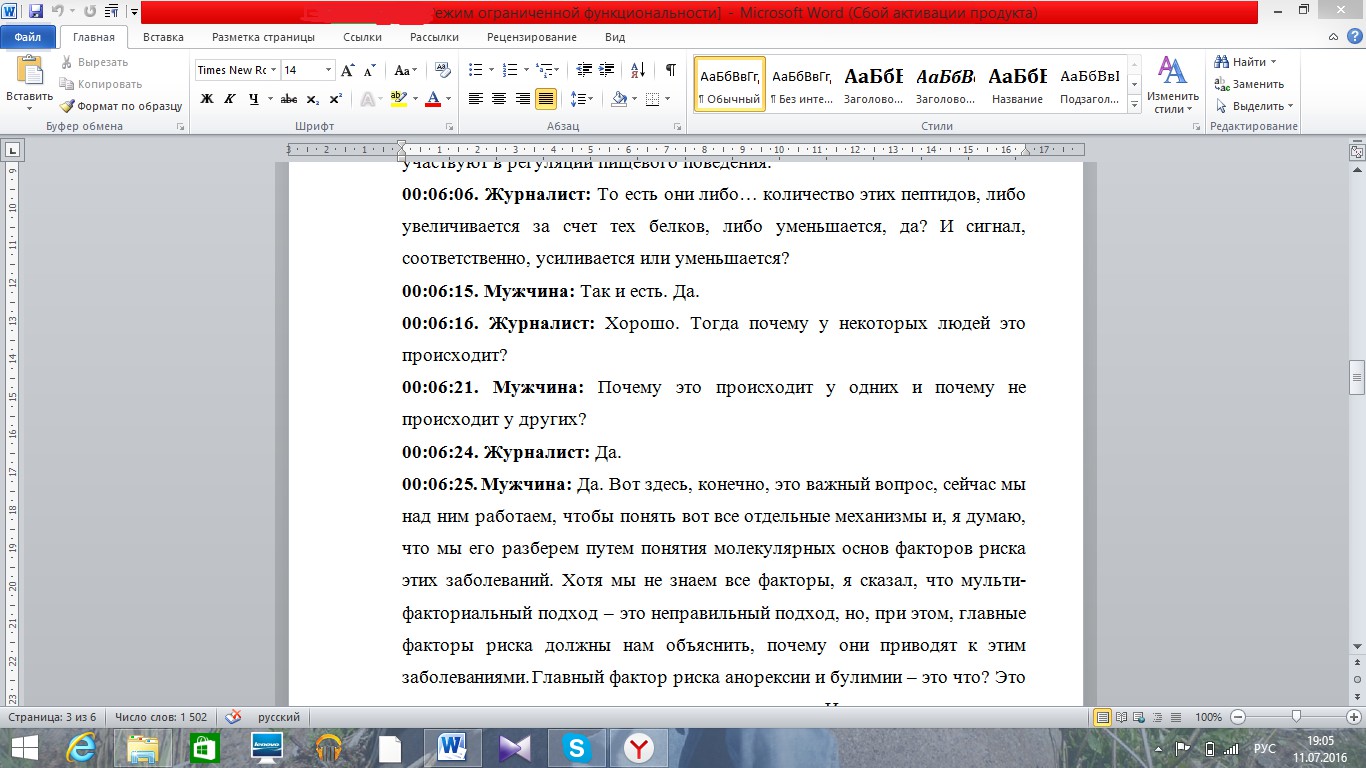Click the zoom in plus button
1366x768 pixels.
coord(1353,717)
